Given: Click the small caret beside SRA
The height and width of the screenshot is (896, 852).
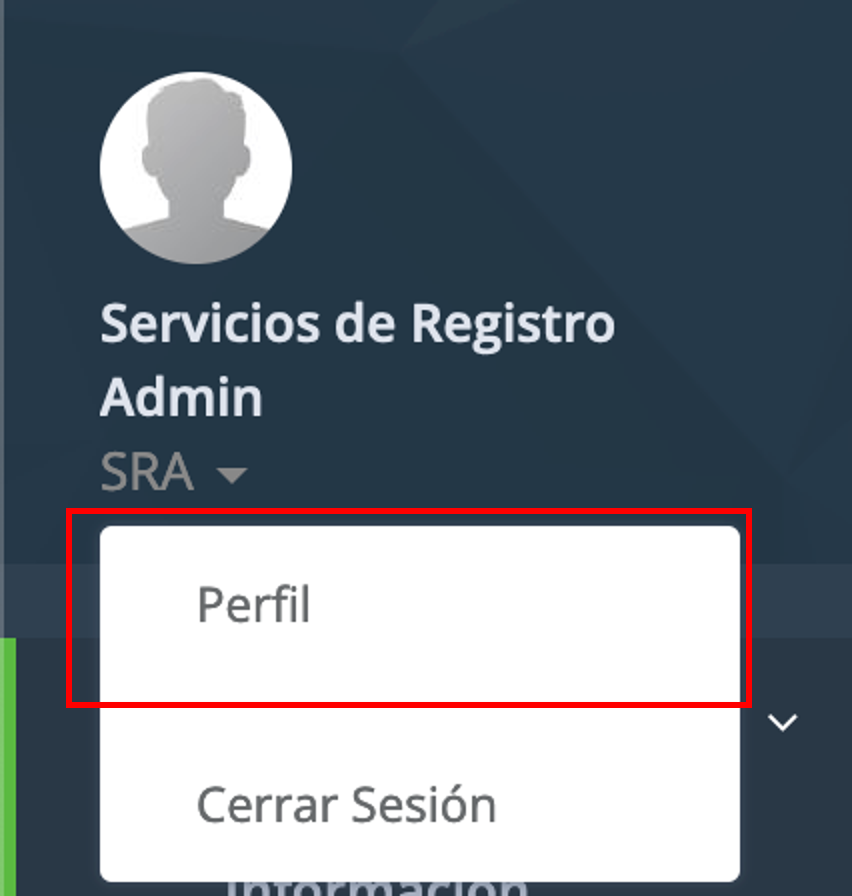Looking at the screenshot, I should [232, 474].
